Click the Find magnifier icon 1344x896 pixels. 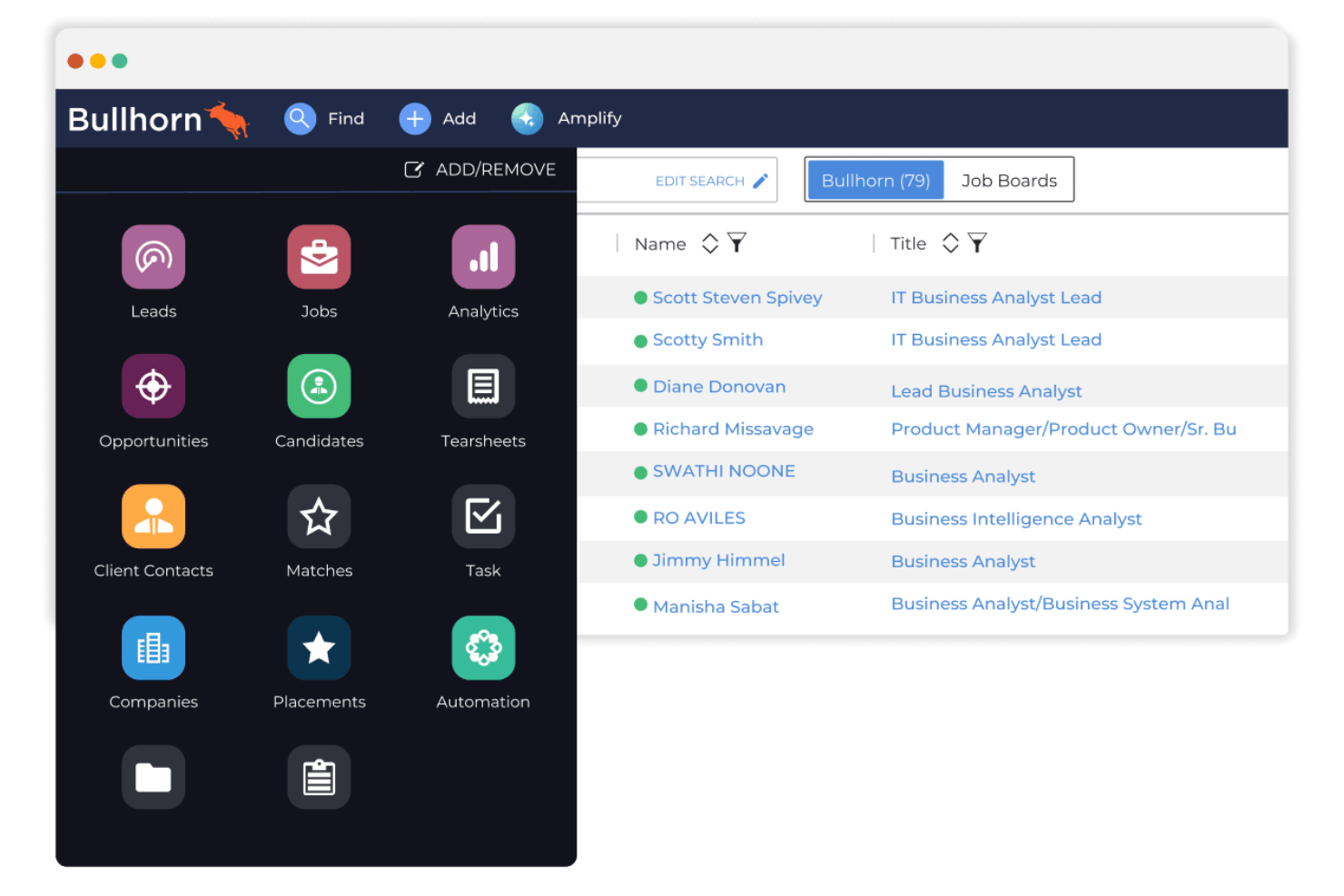coord(300,118)
